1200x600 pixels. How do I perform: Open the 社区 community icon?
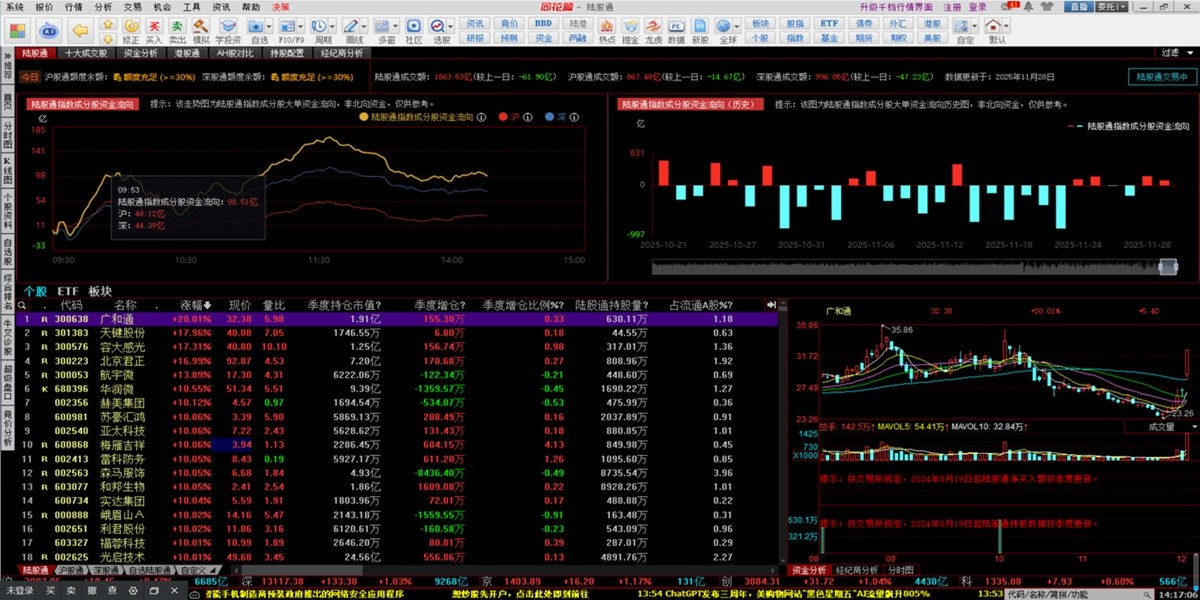coord(414,29)
